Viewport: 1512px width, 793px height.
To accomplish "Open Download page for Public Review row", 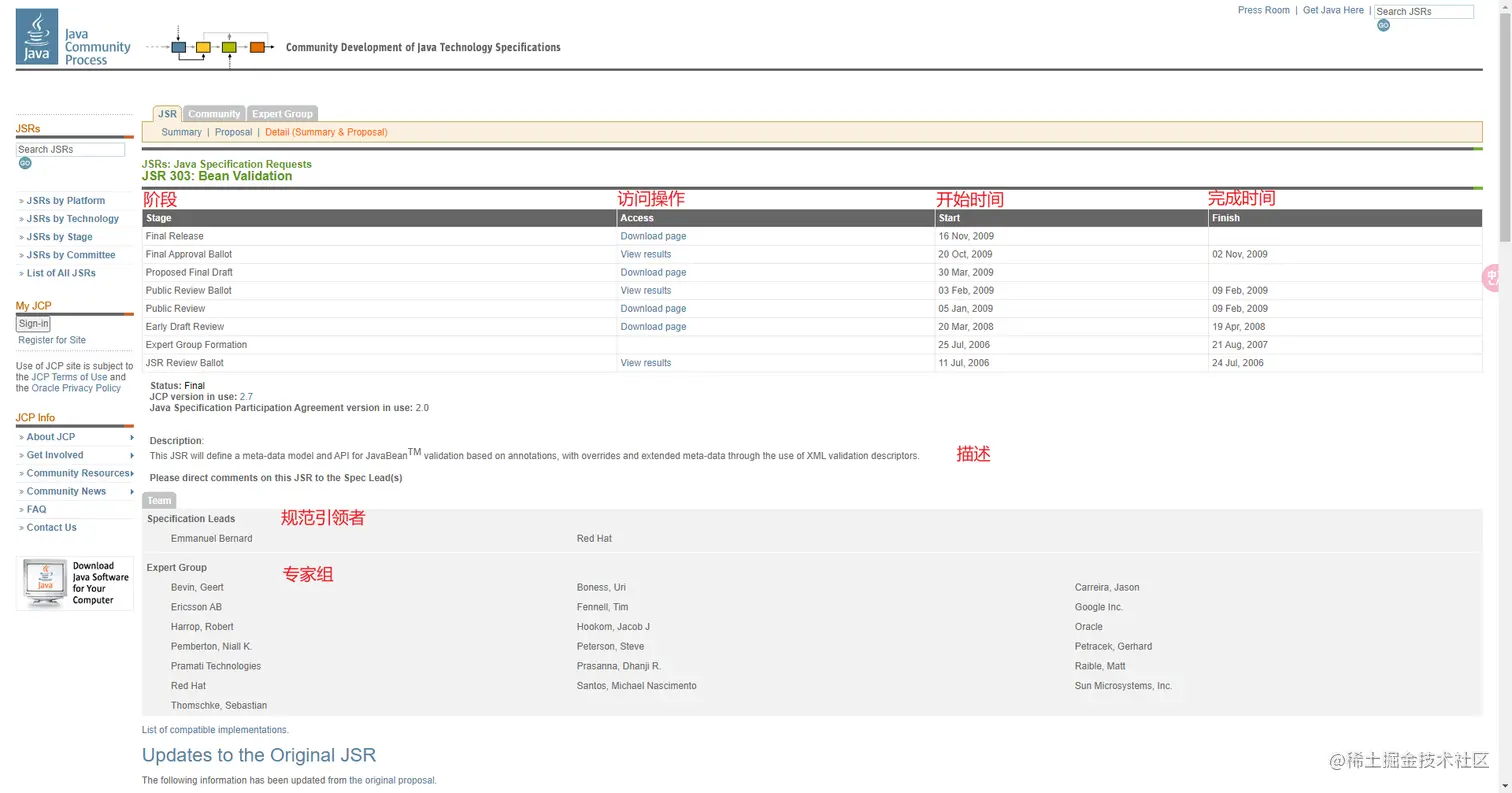I will pyautogui.click(x=653, y=308).
